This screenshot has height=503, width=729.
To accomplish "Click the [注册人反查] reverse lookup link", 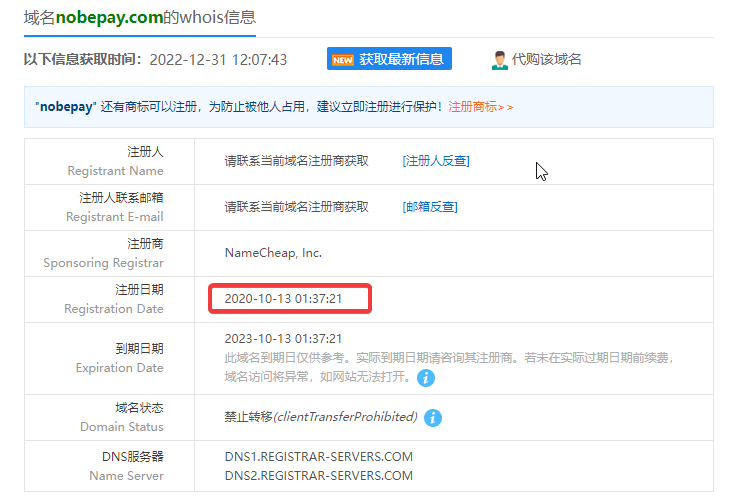I will (435, 161).
